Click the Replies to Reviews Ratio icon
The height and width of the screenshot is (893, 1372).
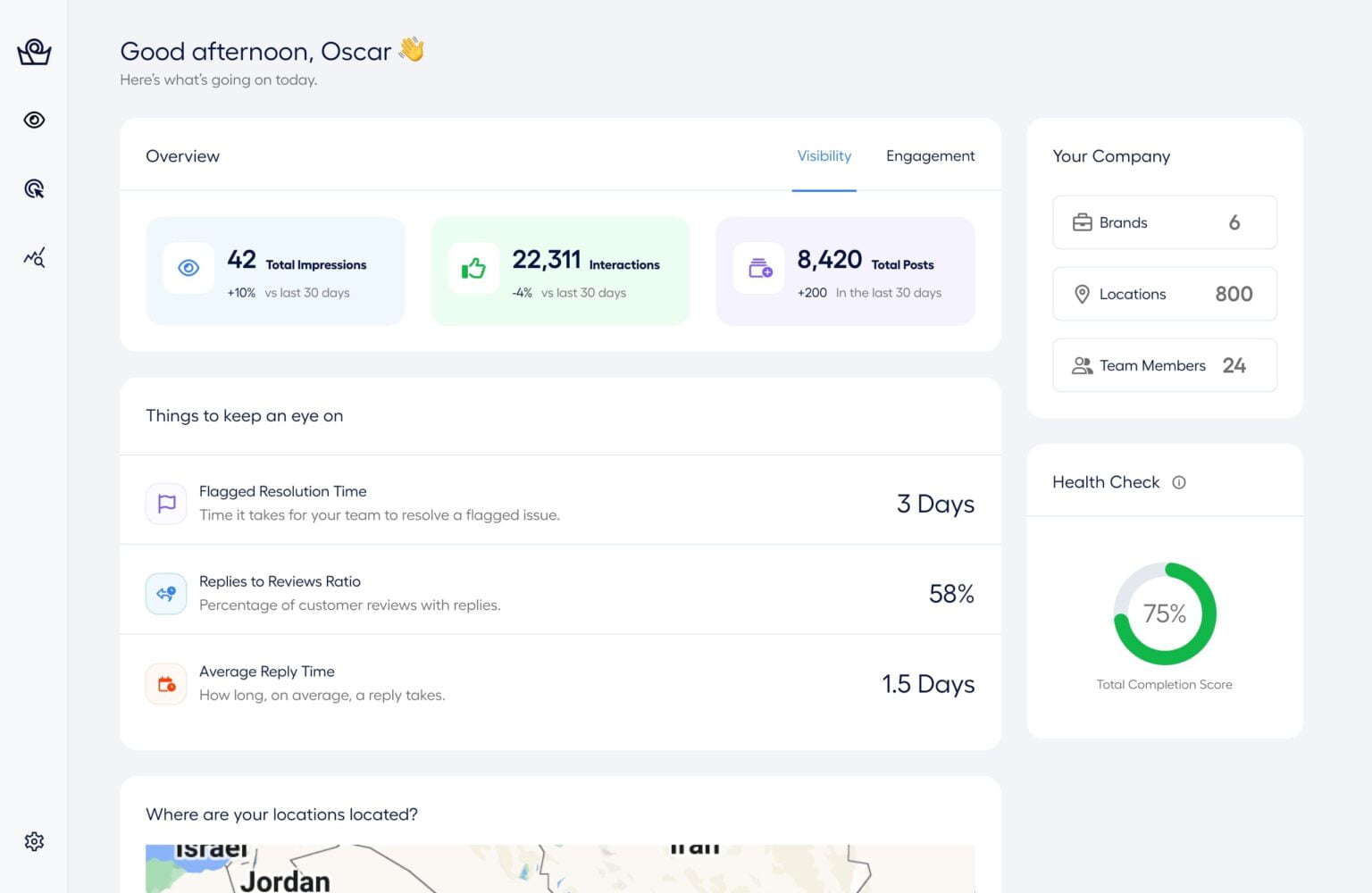coord(166,594)
